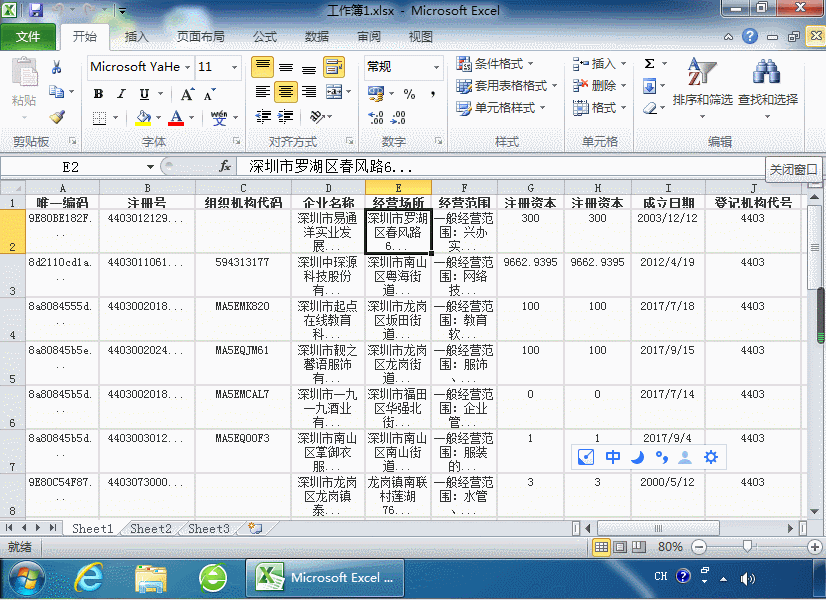Viewport: 826px width, 600px height.
Task: Expand the Name Box dropdown arrow
Action: coord(150,167)
